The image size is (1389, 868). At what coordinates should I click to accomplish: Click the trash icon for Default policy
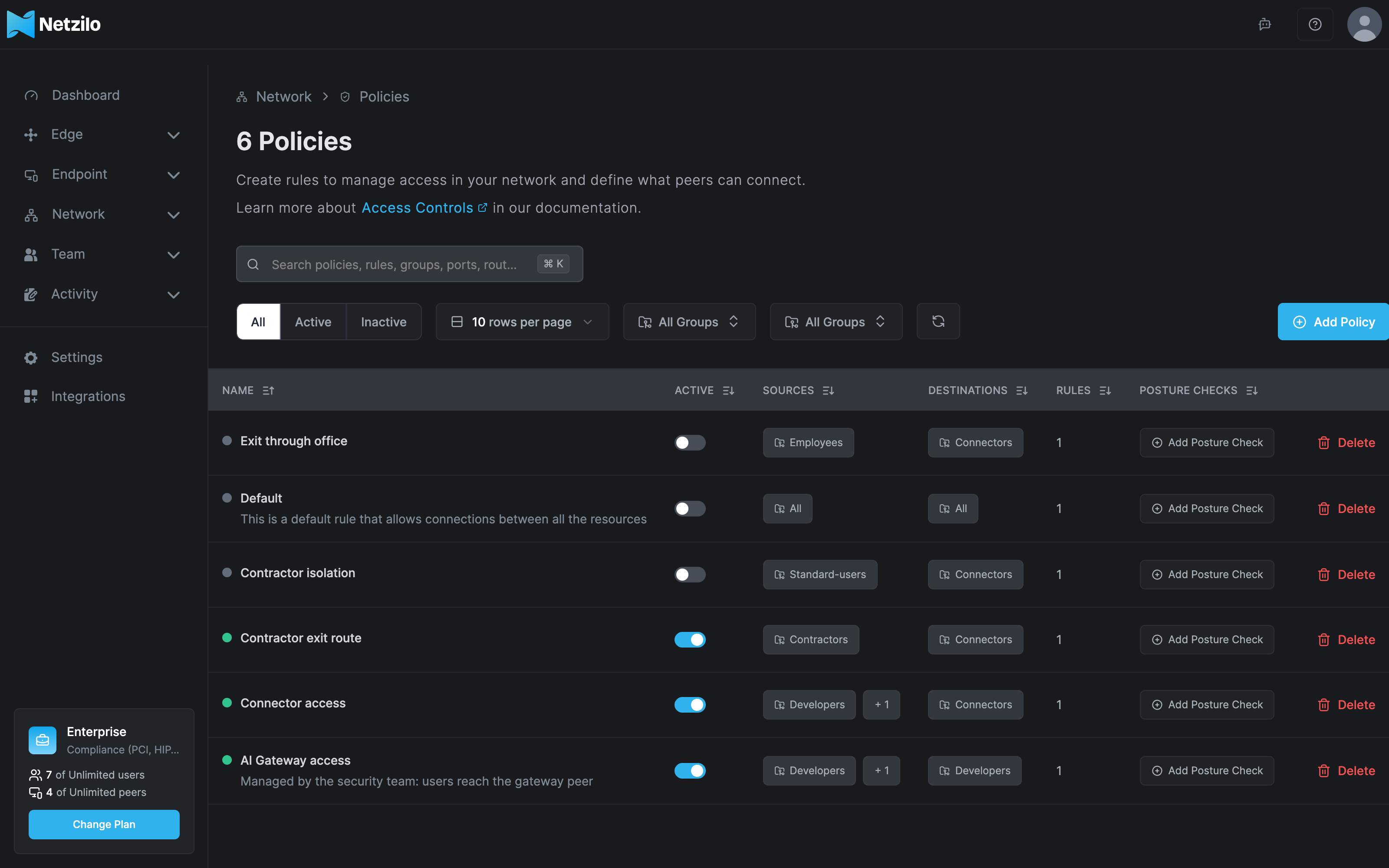(x=1323, y=509)
